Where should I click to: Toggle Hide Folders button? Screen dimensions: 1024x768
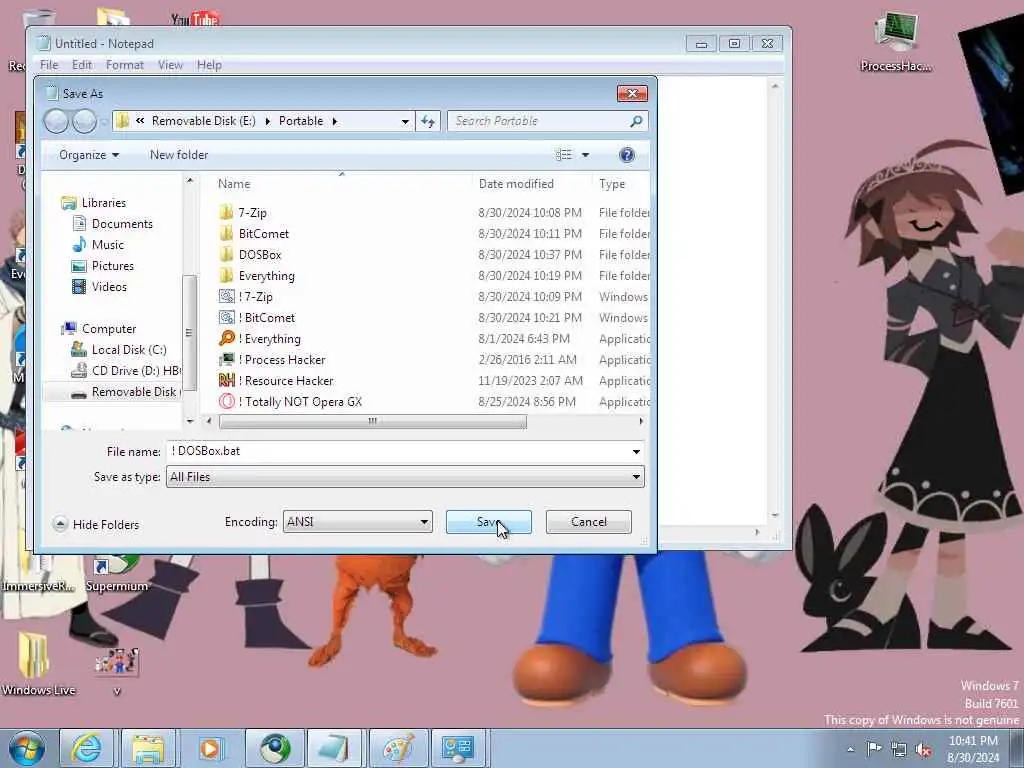click(96, 524)
